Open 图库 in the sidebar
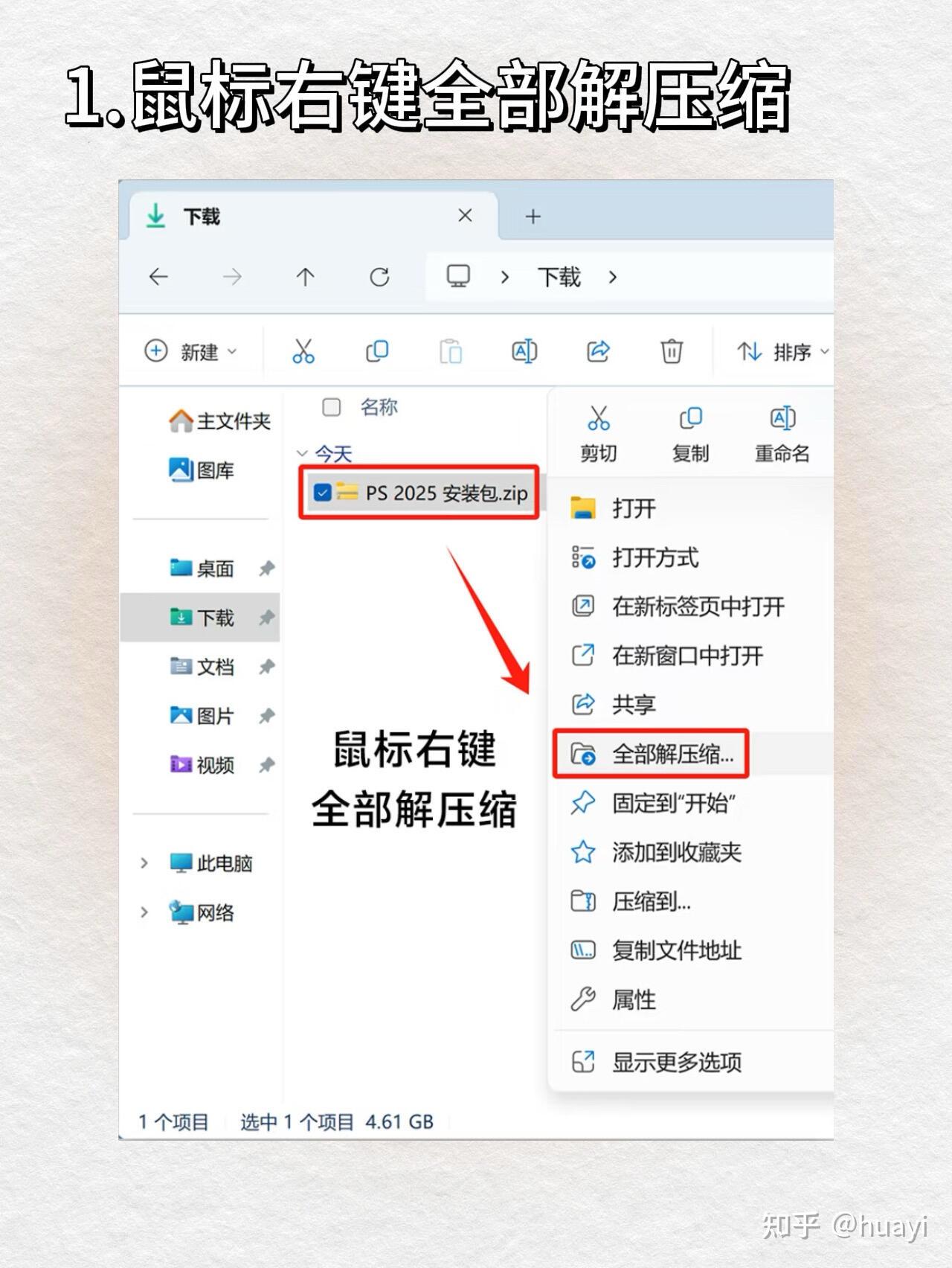Image resolution: width=952 pixels, height=1268 pixels. (201, 470)
